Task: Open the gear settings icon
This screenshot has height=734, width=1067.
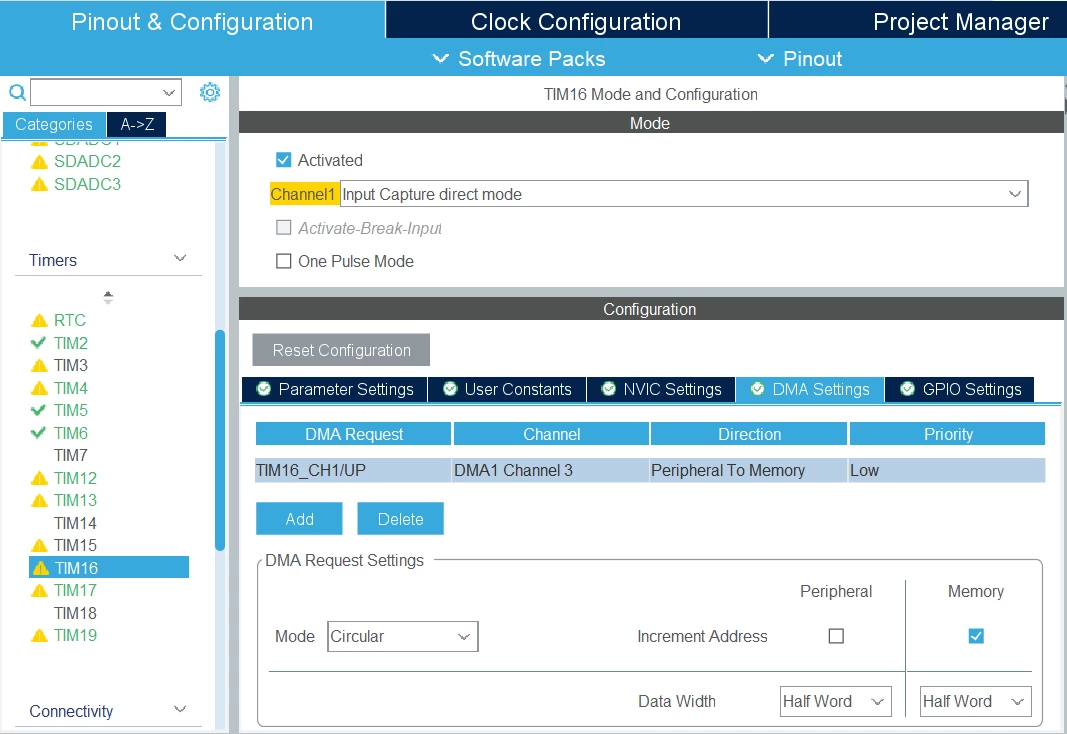Action: pyautogui.click(x=210, y=92)
